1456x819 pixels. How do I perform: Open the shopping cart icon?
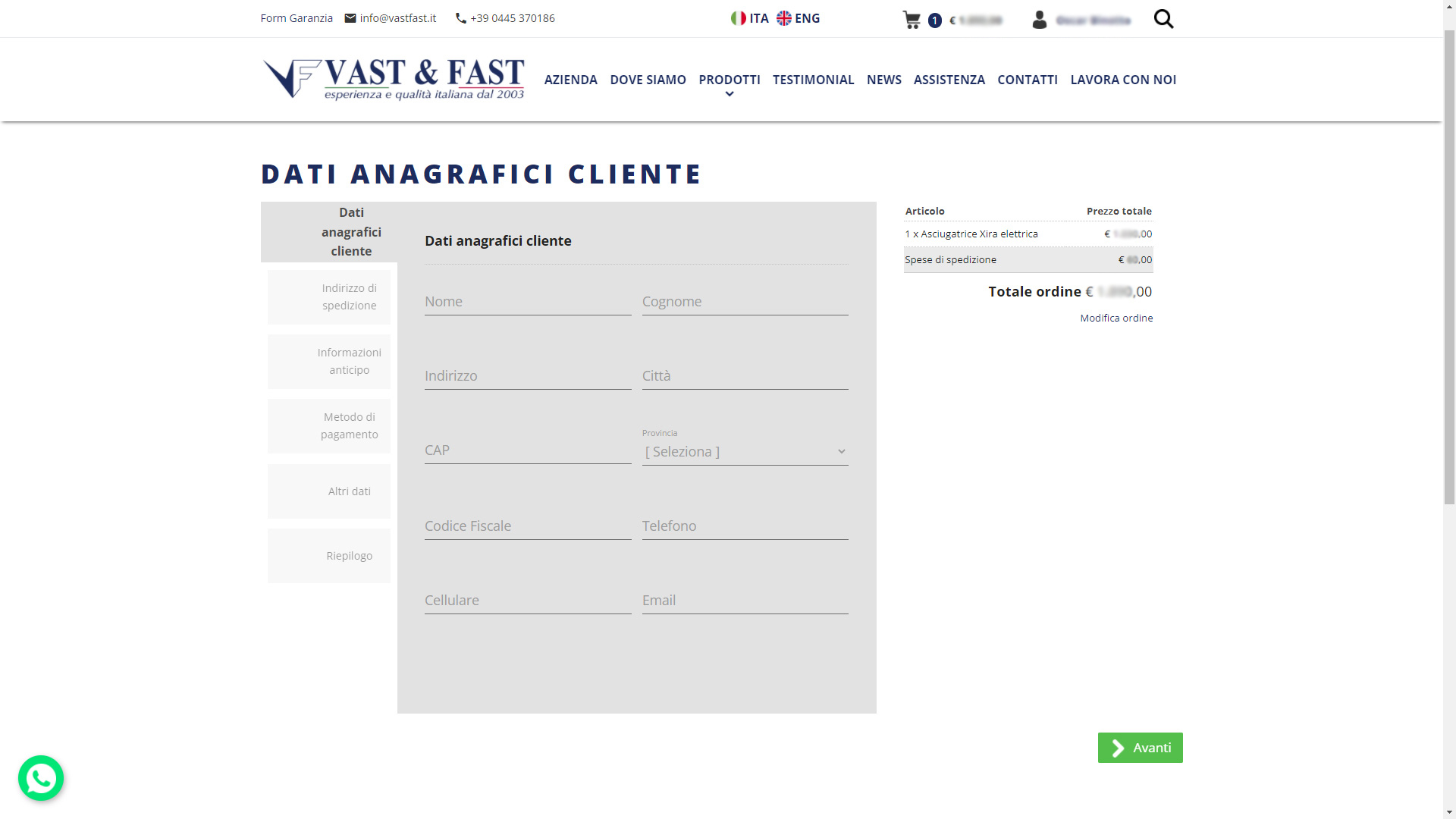click(x=911, y=20)
